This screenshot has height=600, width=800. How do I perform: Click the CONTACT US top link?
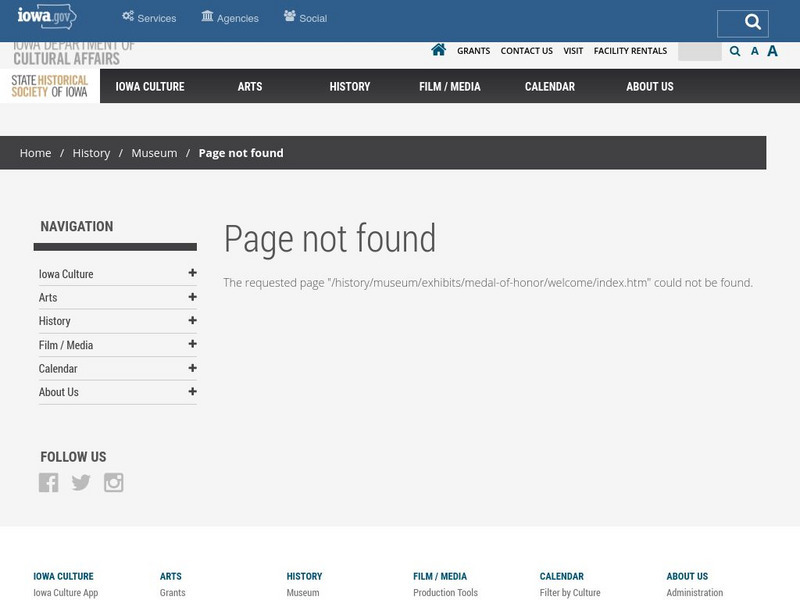click(x=527, y=51)
